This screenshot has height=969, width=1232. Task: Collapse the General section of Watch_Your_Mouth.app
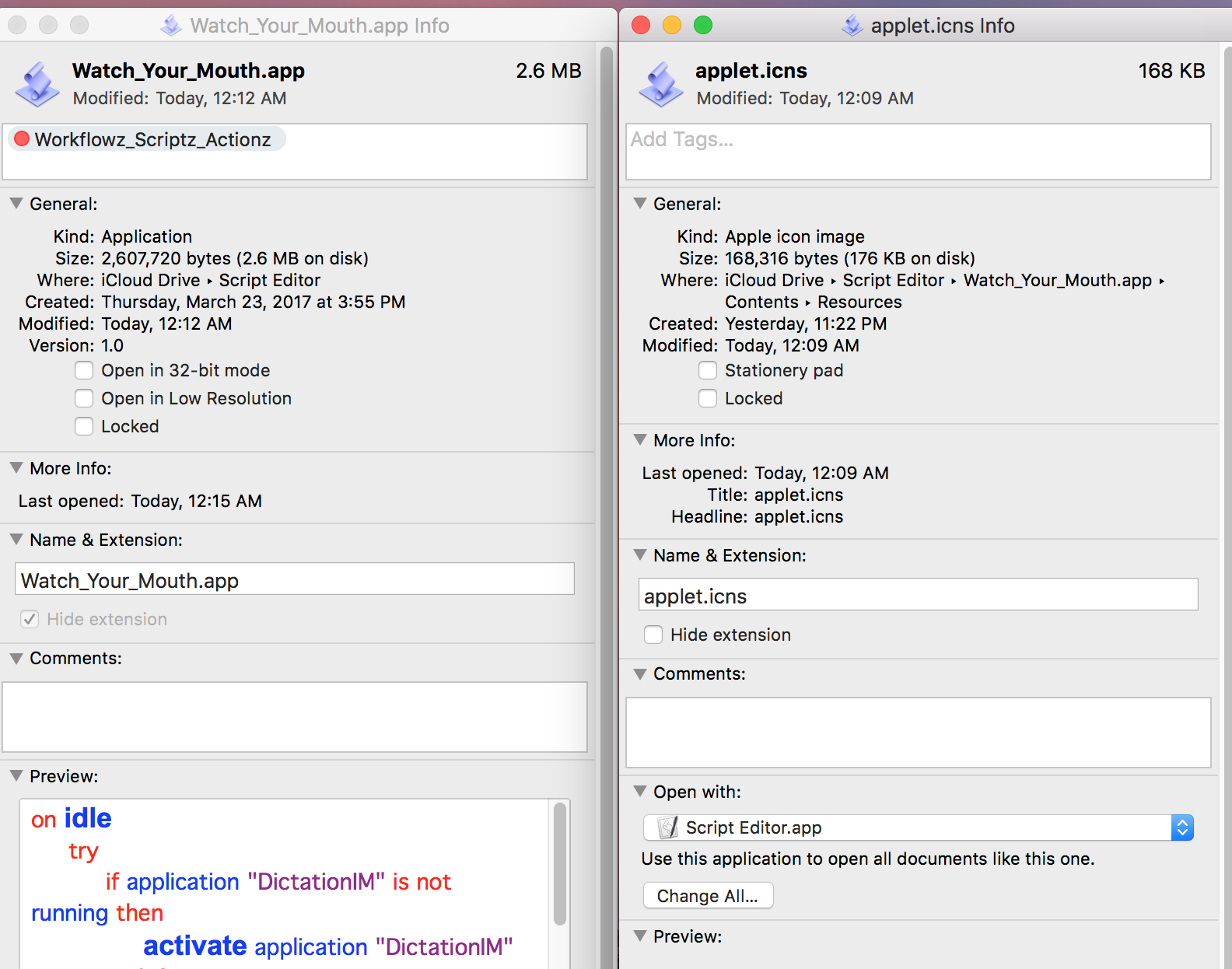(16, 204)
